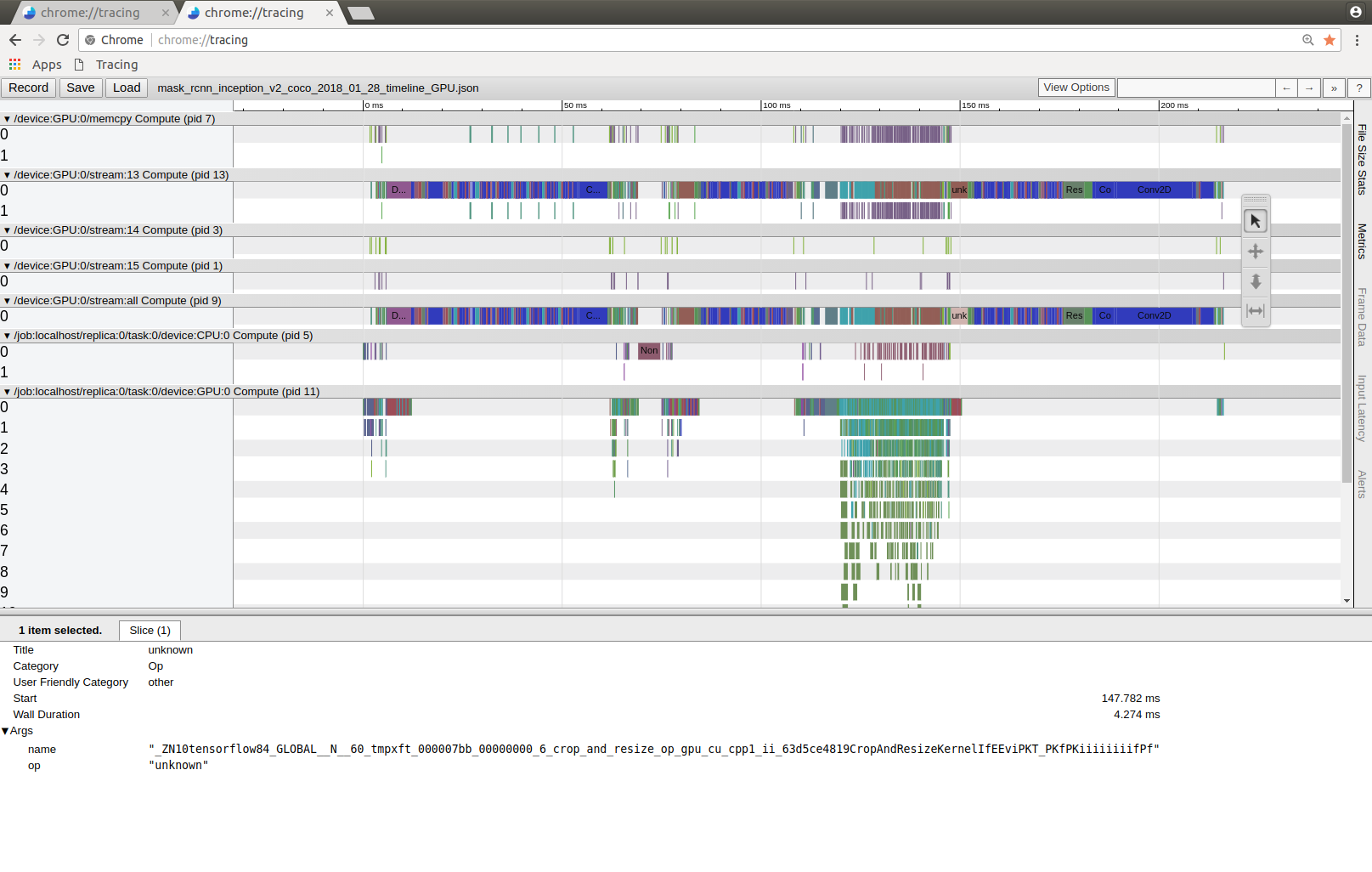
Task: Select the Slice (1) tab
Action: tap(150, 631)
